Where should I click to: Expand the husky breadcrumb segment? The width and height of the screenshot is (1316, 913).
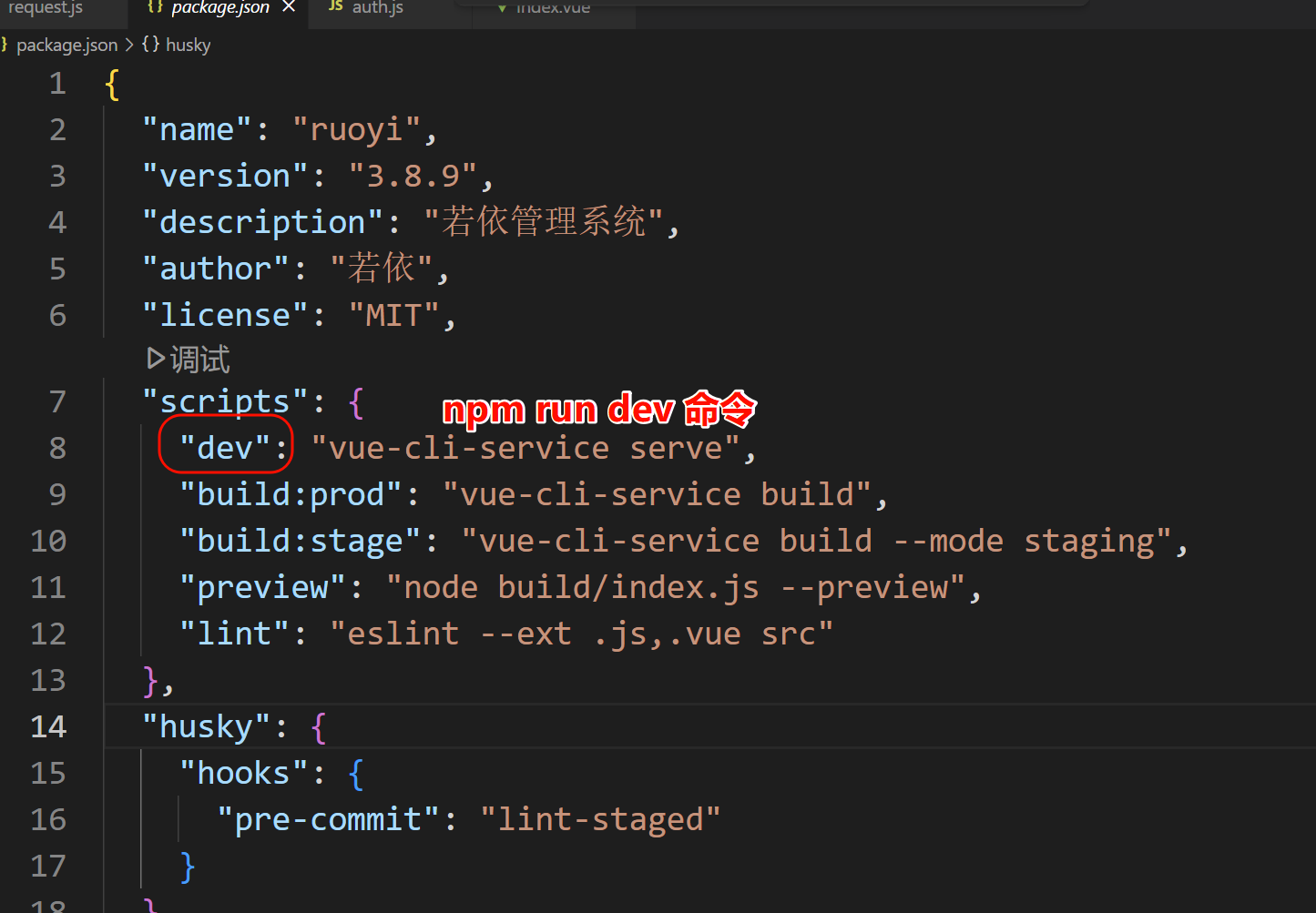(x=188, y=45)
